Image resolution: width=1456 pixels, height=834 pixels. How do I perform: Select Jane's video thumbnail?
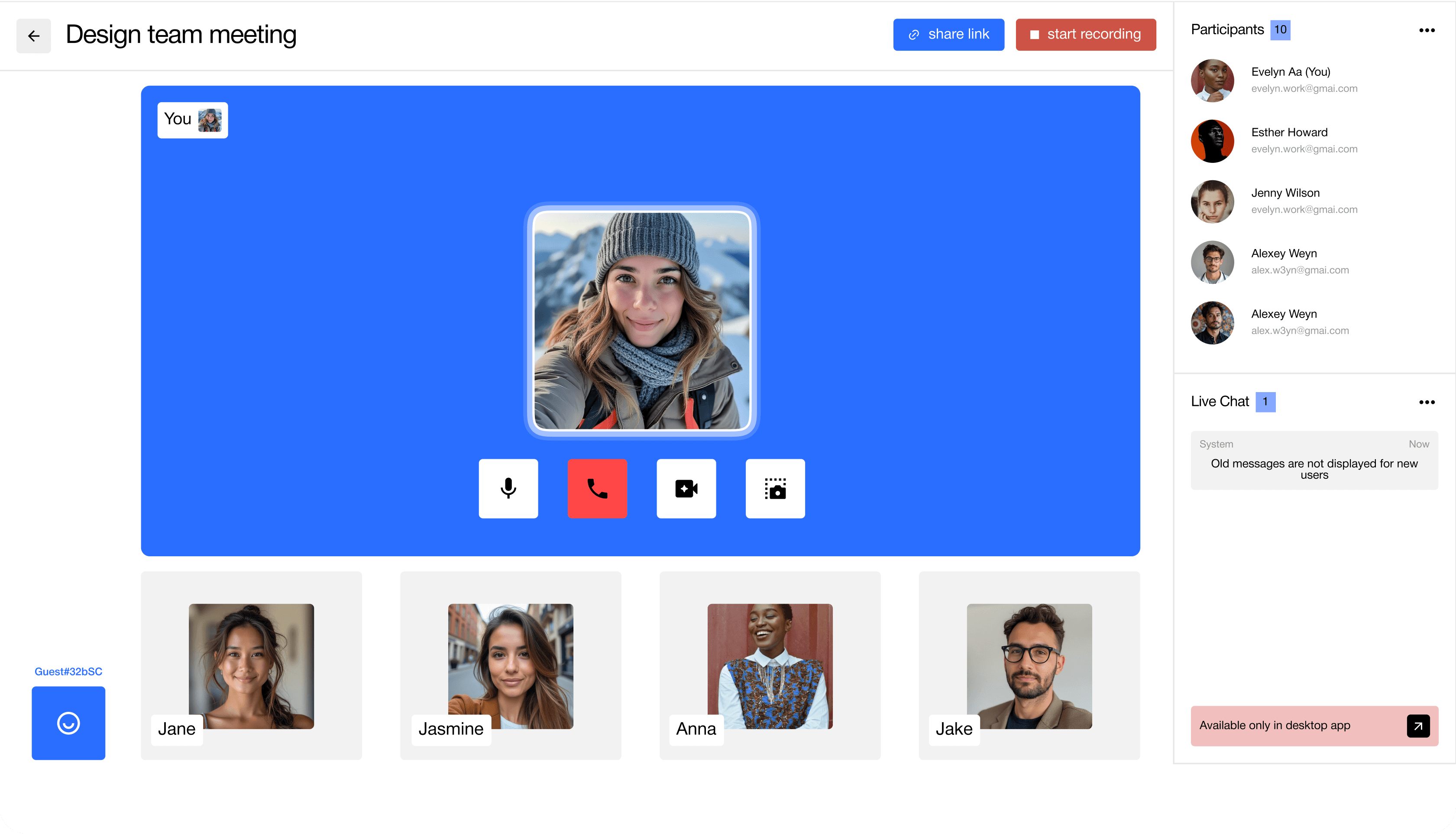tap(251, 665)
